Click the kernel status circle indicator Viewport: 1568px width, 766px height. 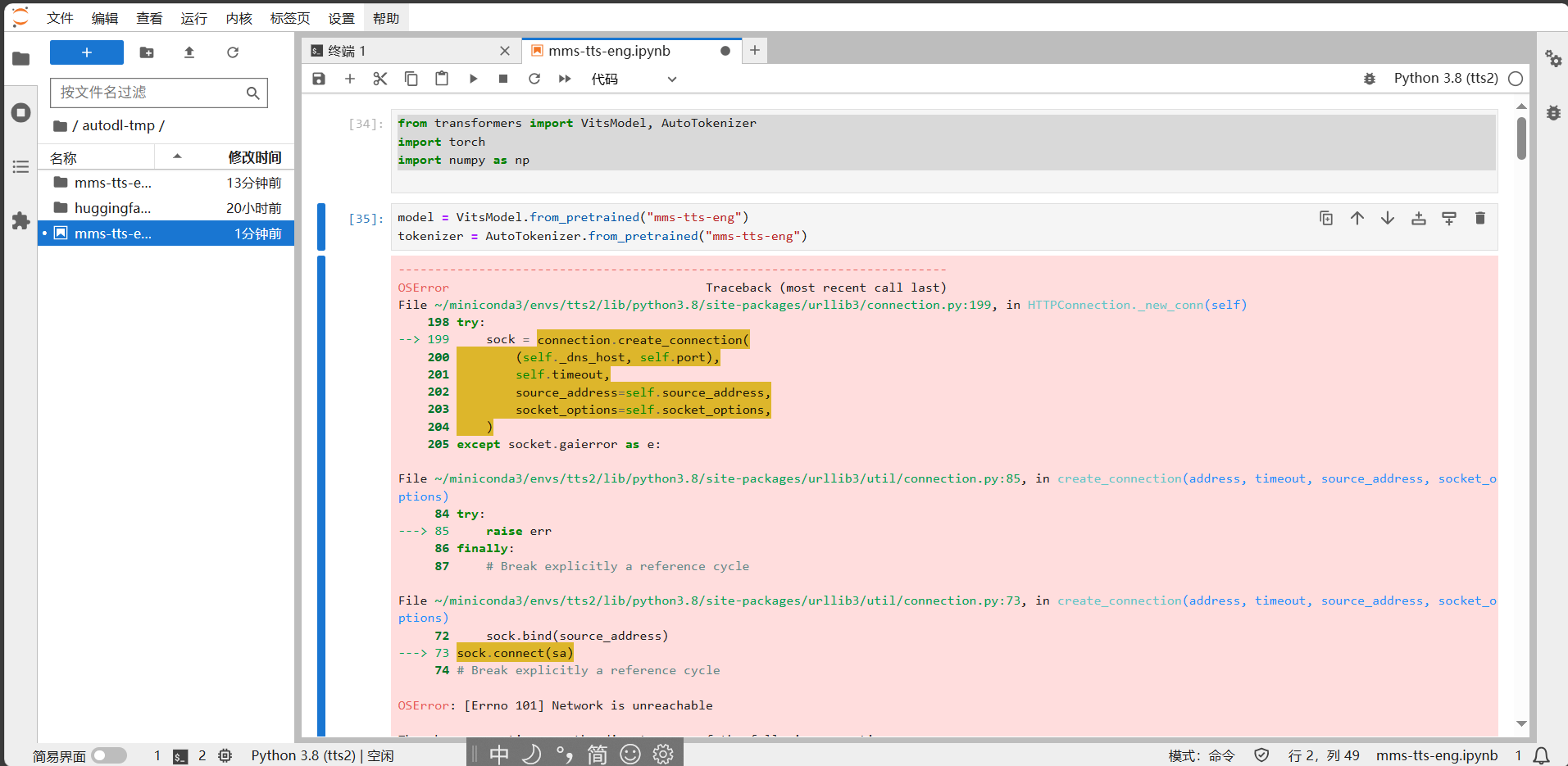(1516, 79)
